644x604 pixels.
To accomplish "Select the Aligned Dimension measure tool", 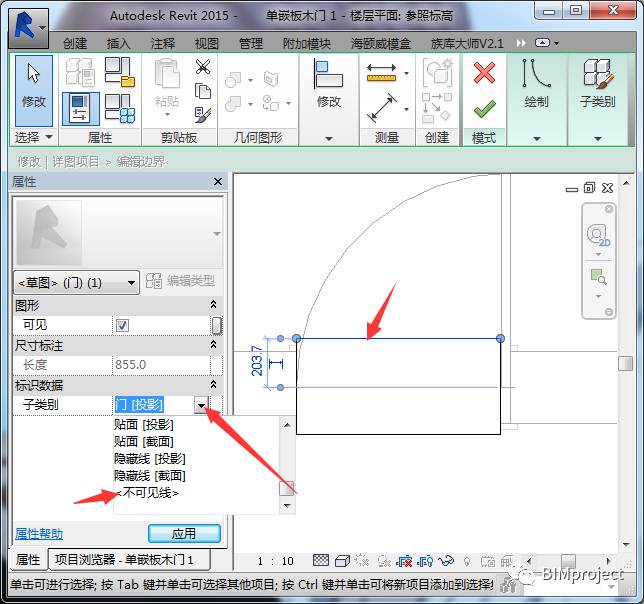I will tap(381, 73).
